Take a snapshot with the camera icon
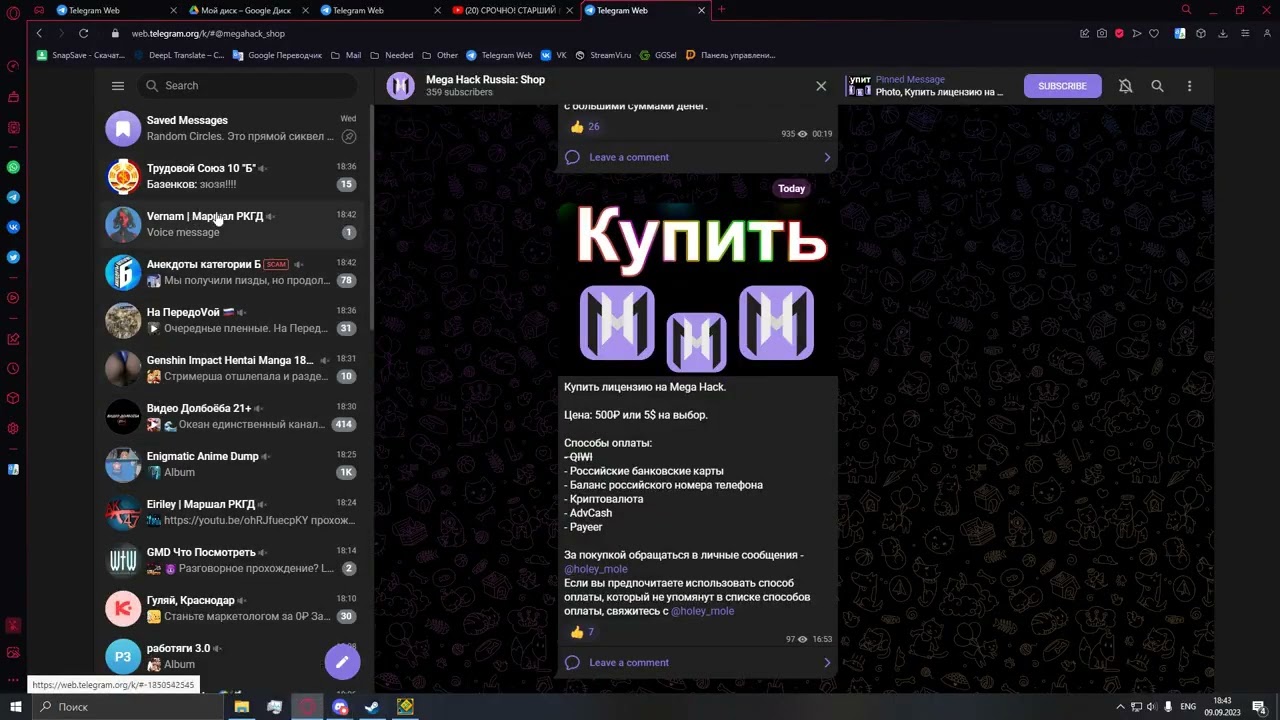1280x720 pixels. click(x=1101, y=33)
